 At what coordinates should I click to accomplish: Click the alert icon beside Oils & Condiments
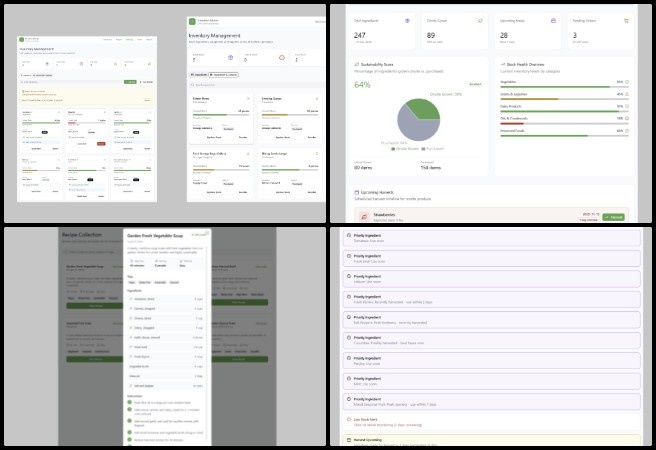[x=628, y=117]
